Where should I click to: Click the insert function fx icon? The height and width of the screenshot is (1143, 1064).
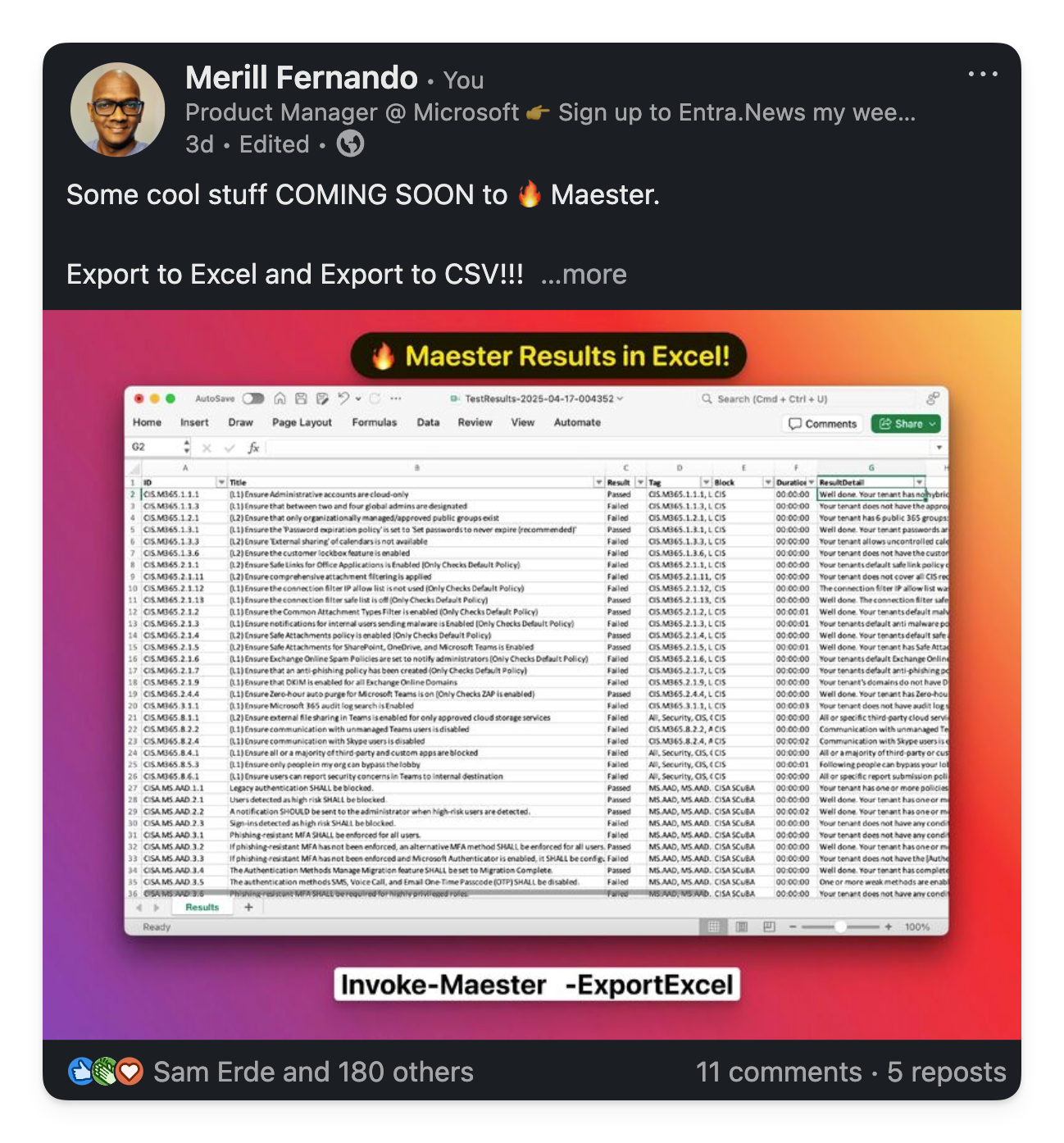pos(253,448)
